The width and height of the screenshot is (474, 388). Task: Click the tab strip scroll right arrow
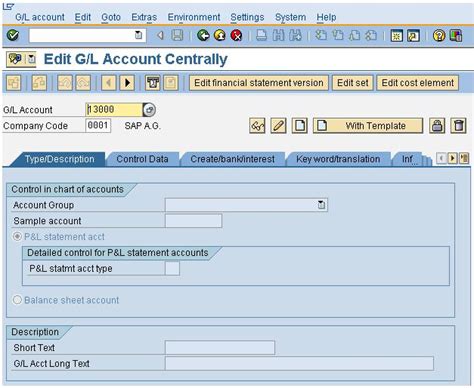[x=452, y=158]
